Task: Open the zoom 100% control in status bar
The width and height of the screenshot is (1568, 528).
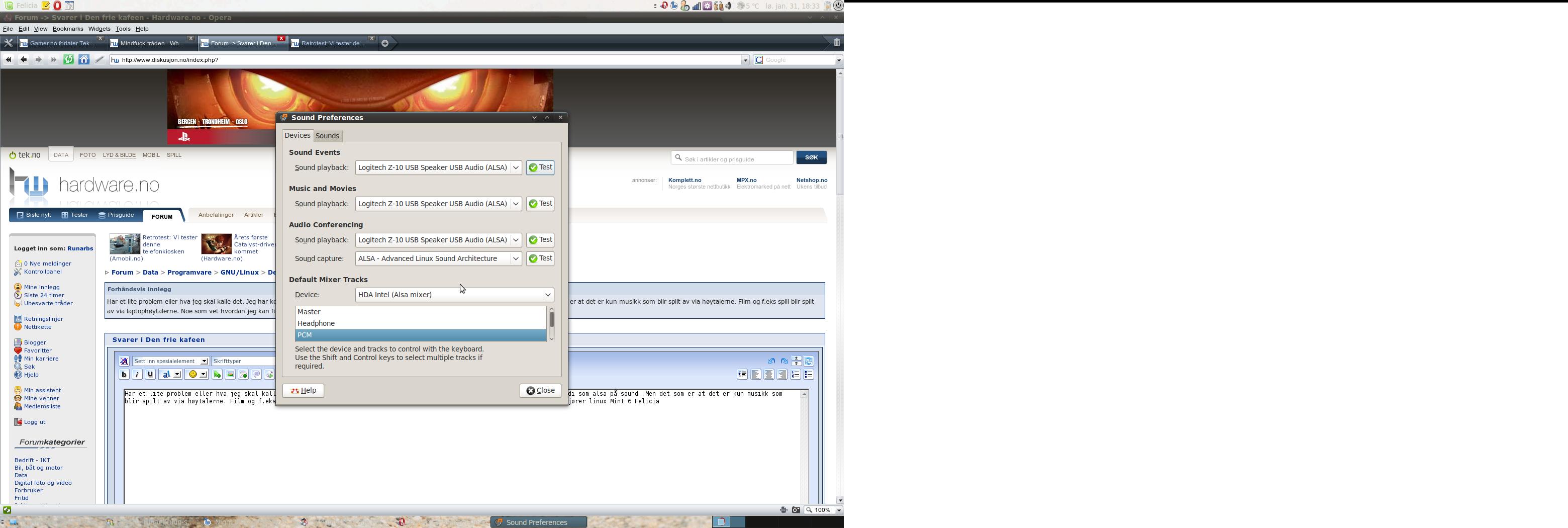Action: [x=824, y=510]
